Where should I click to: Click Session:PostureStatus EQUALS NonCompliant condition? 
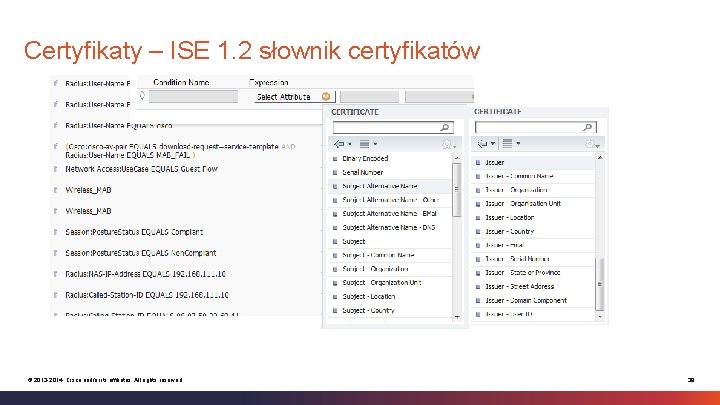[x=141, y=253]
